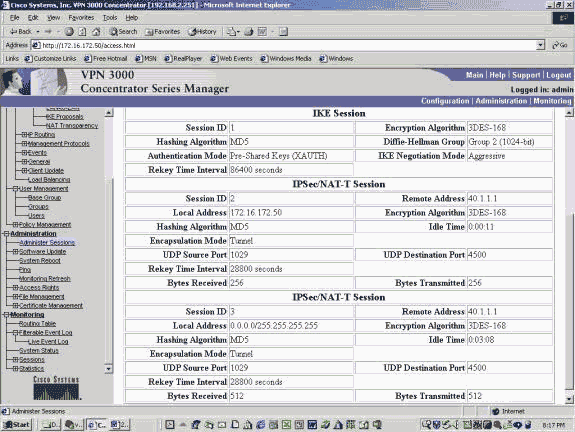Click the Back toolbar button
575x432 pixels.
(21, 32)
